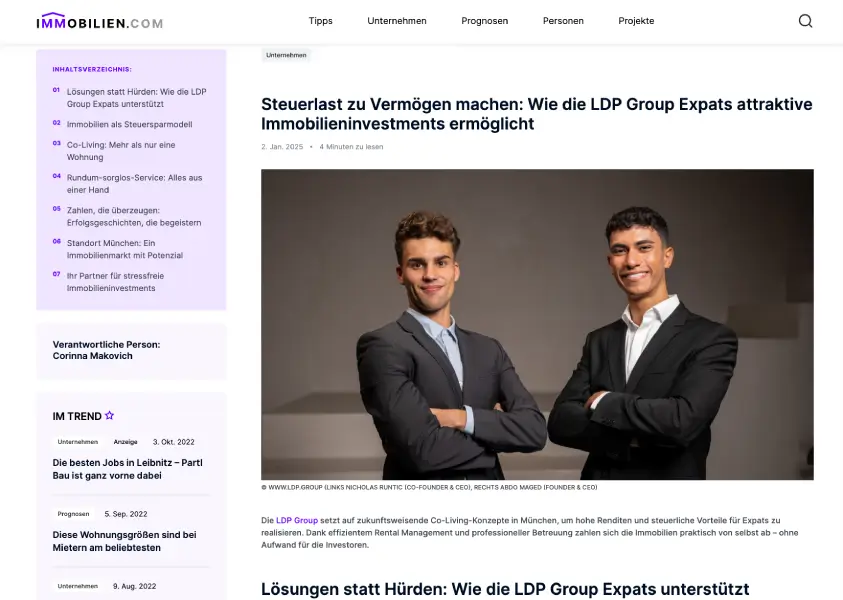843x600 pixels.
Task: Click the Anzeige tag in trending list
Action: click(x=125, y=442)
